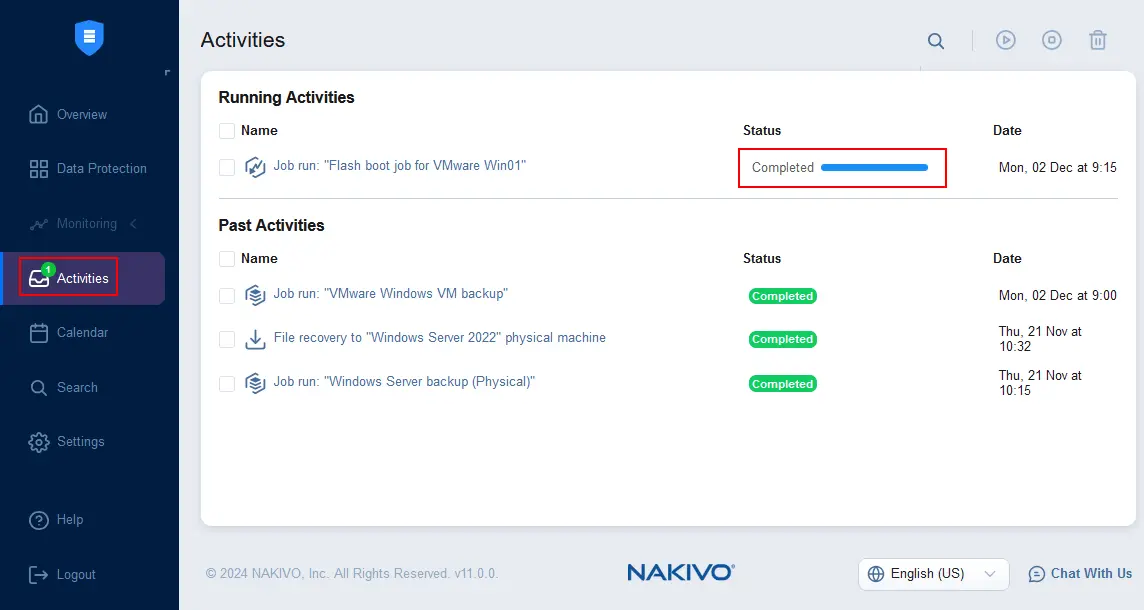
Task: Go to Overview in the sidebar
Action: (x=82, y=115)
